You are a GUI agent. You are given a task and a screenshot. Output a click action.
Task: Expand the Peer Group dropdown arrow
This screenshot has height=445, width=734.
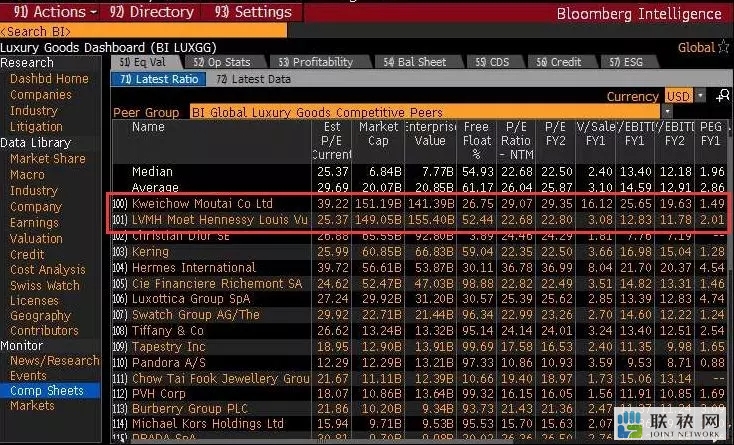pos(667,112)
